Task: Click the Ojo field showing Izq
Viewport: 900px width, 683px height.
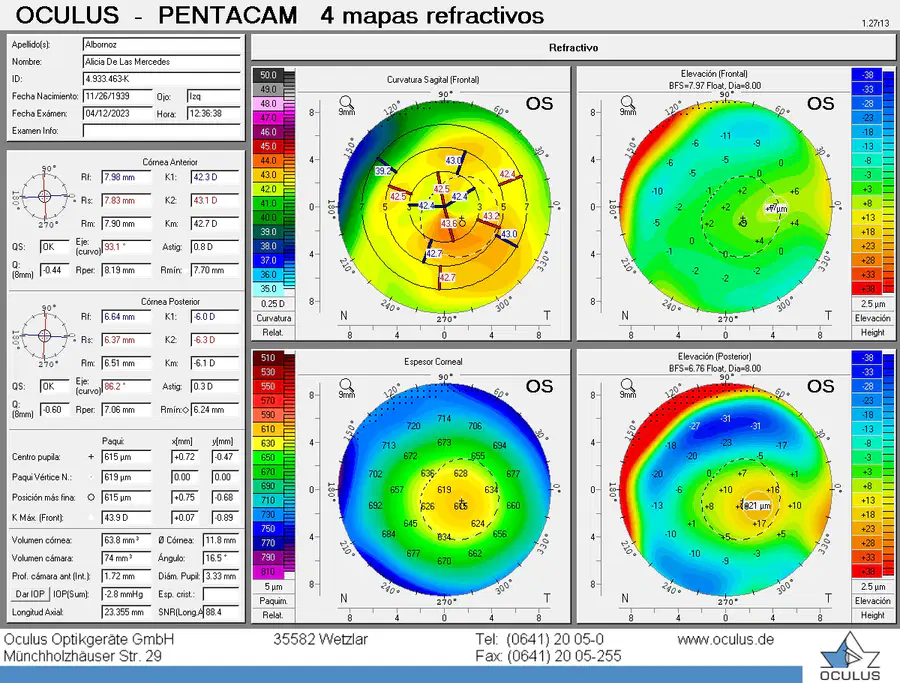Action: 214,96
